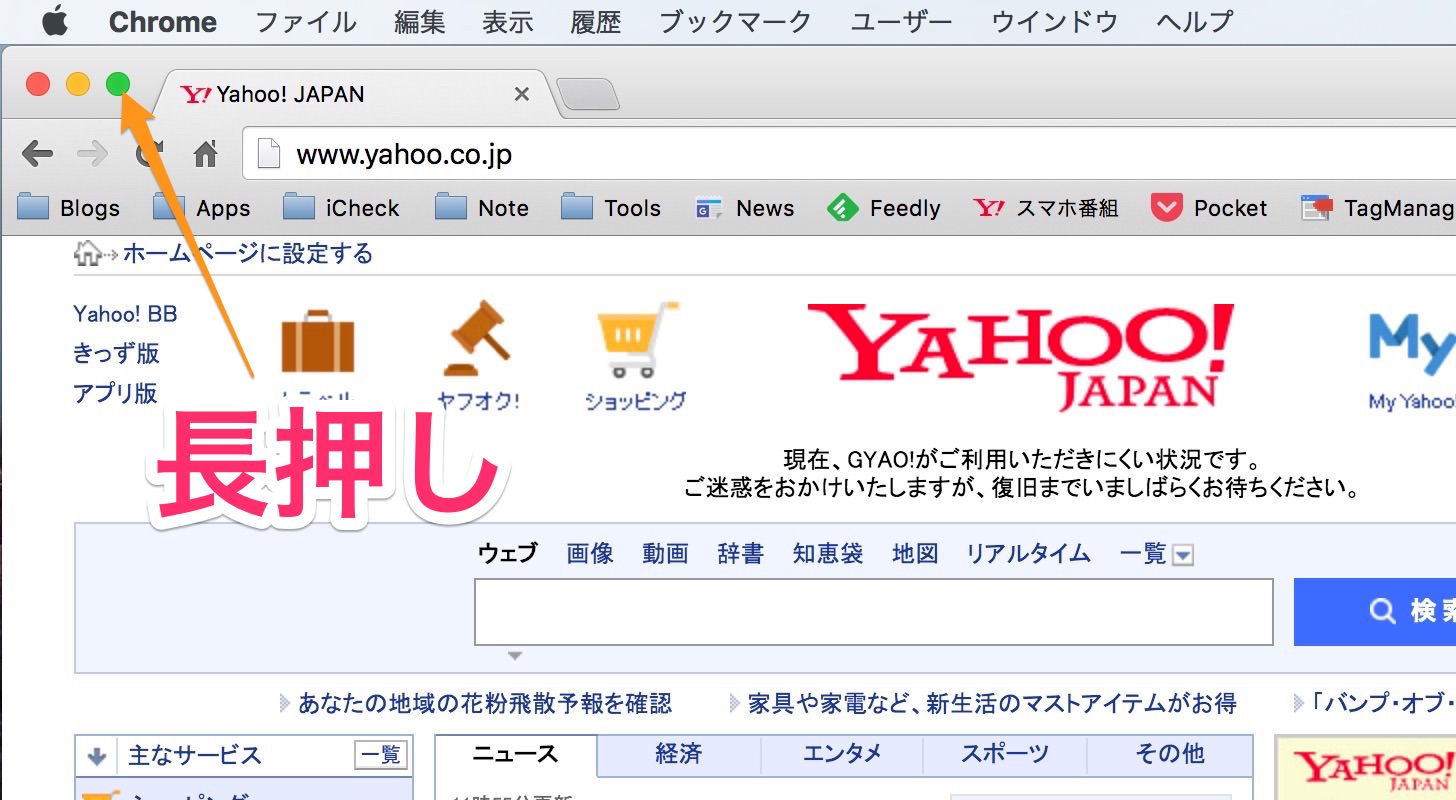Screen dimensions: 1456x800
Task: Open the 表示 menu
Action: click(x=508, y=22)
